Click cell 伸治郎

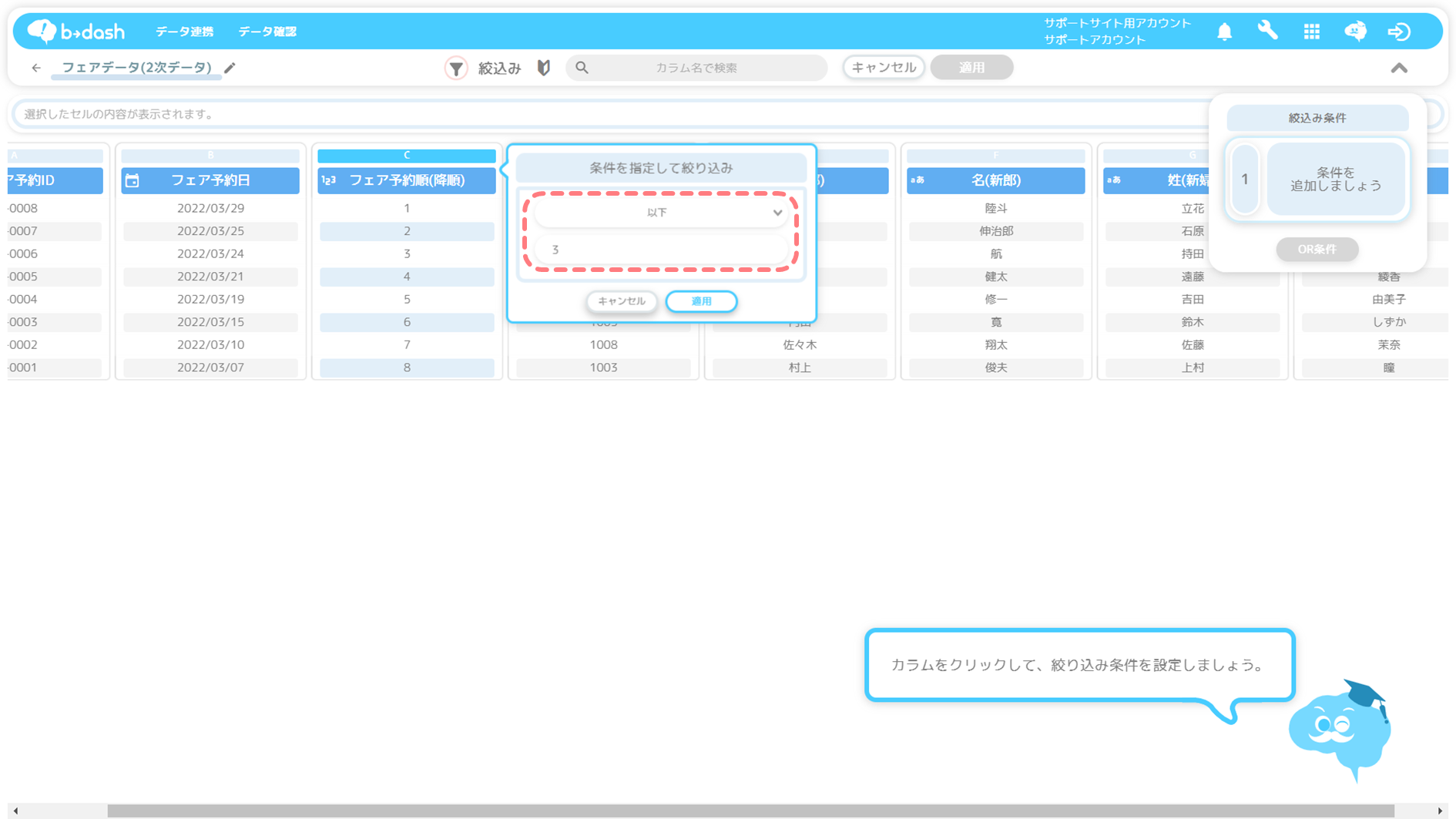995,231
